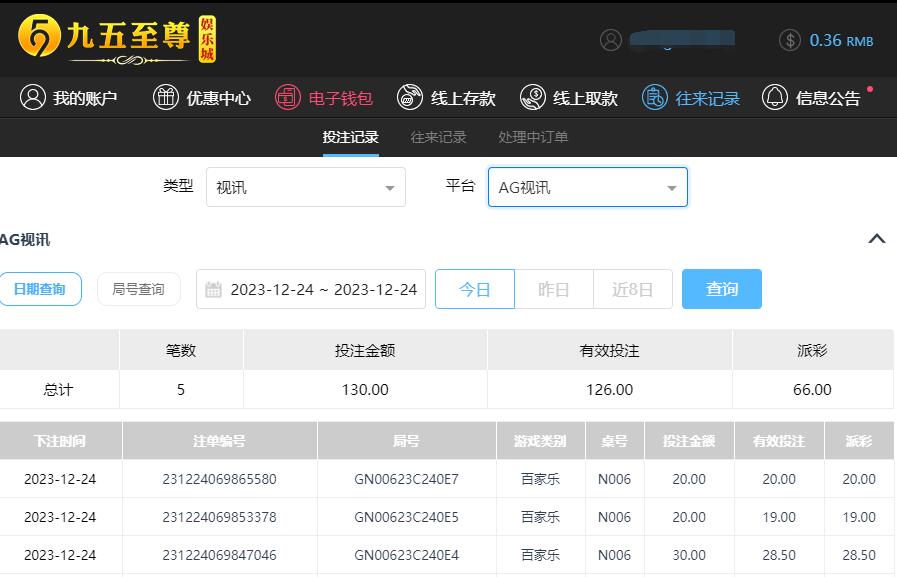This screenshot has height=577, width=897.
Task: Click the 局号 column header
Action: 407,441
